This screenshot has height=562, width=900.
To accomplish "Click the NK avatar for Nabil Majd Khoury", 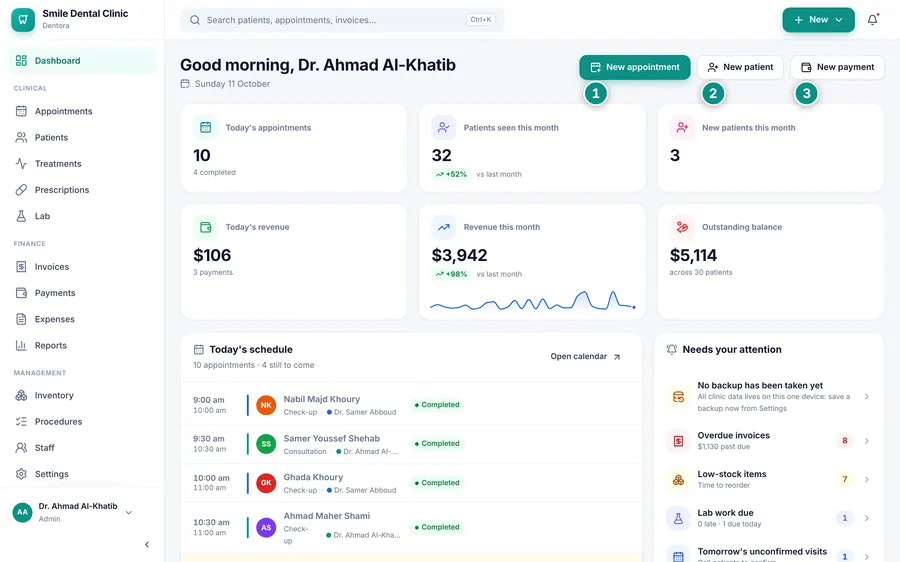I will pyautogui.click(x=266, y=405).
